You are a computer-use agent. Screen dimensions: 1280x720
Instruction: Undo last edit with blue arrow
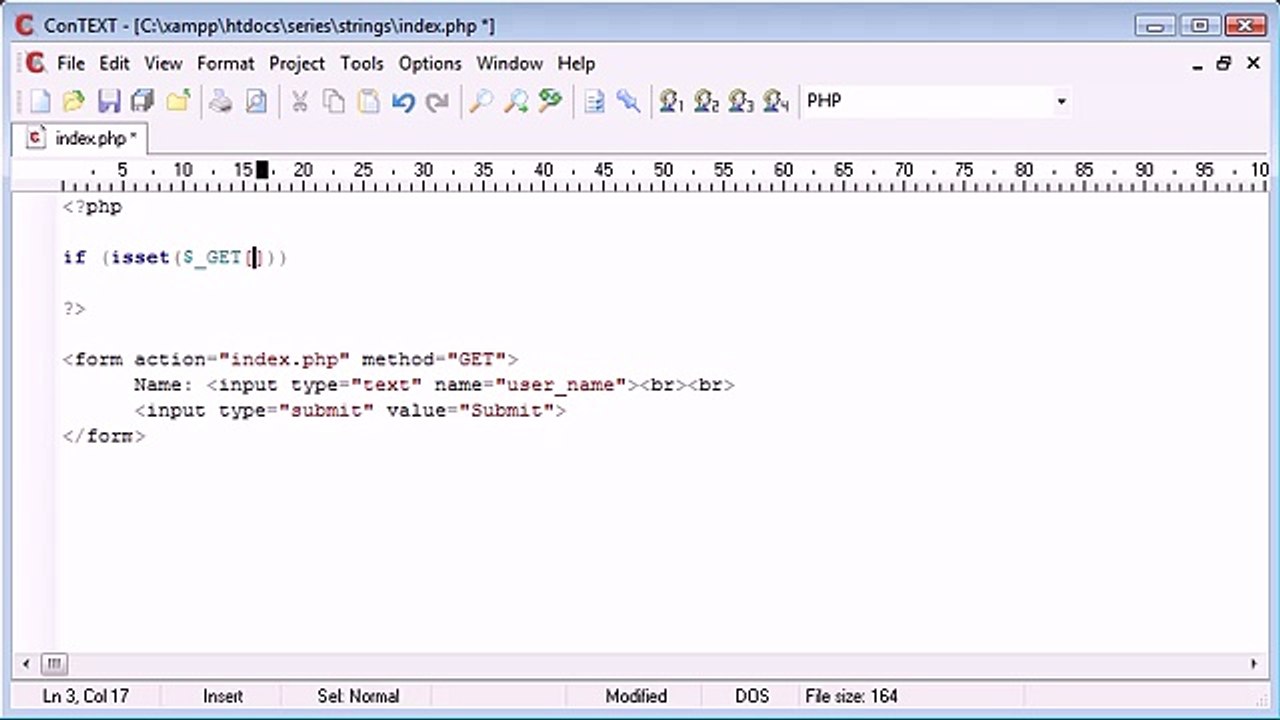(x=403, y=101)
